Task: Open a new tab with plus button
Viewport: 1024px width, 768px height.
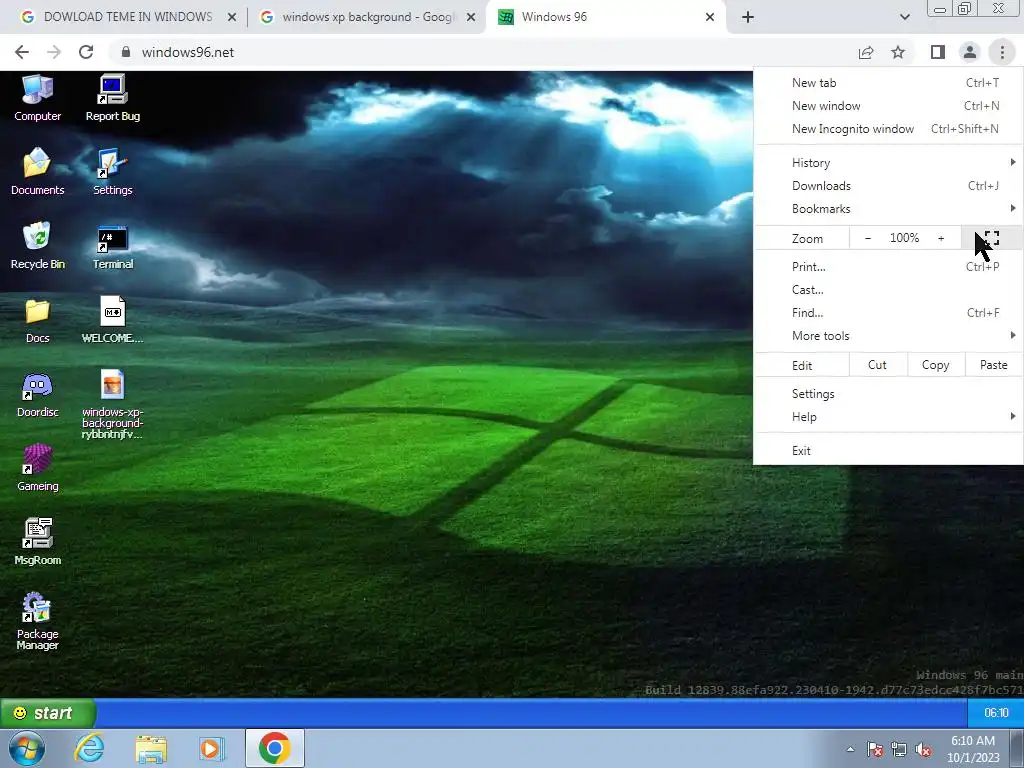Action: (x=748, y=17)
